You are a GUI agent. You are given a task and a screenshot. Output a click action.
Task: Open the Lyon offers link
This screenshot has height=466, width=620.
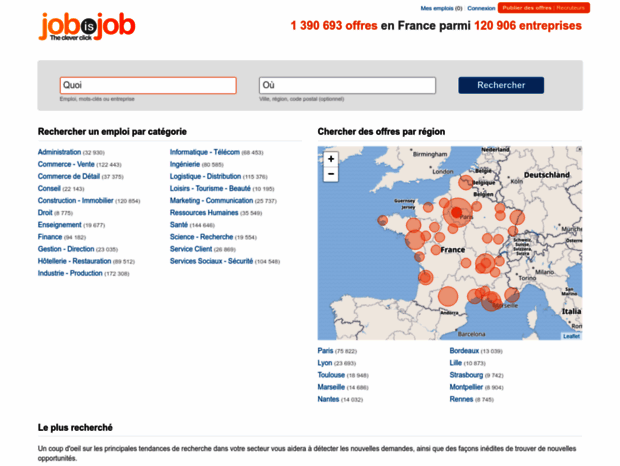pyautogui.click(x=325, y=363)
